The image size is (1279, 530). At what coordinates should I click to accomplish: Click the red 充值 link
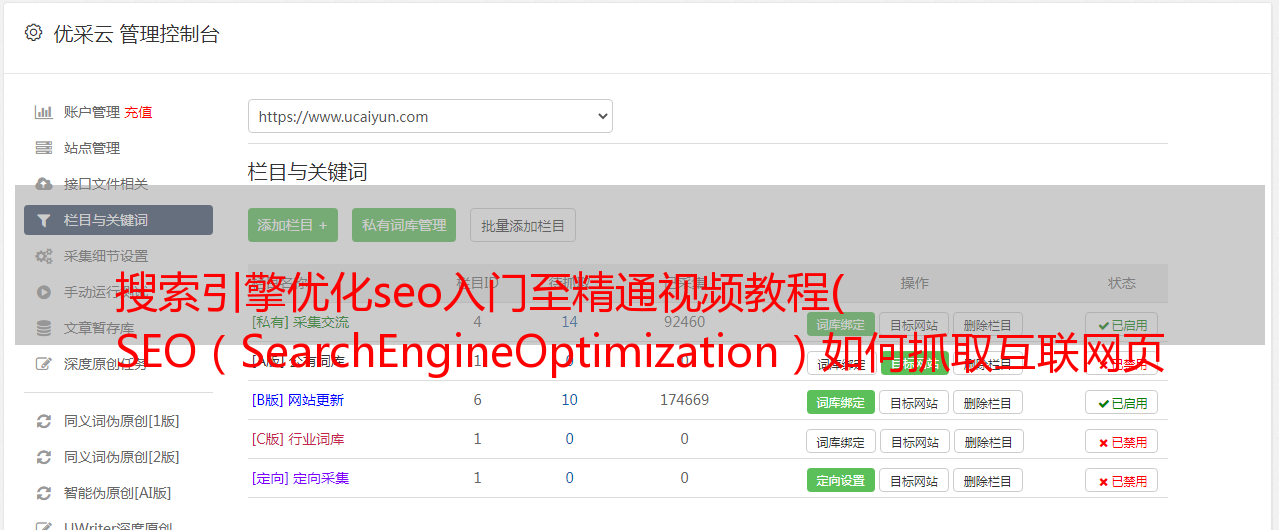(139, 112)
